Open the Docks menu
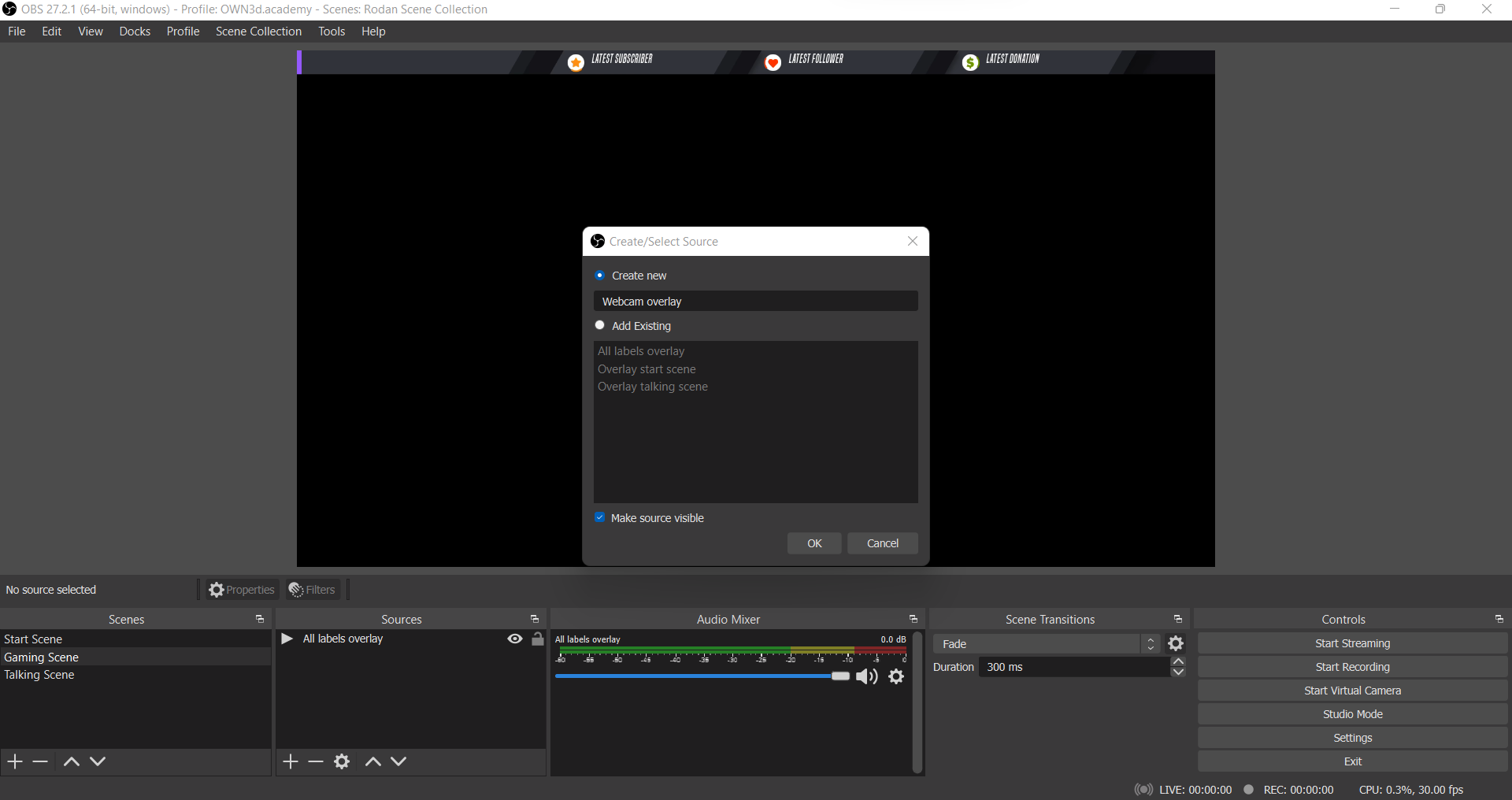Image resolution: width=1512 pixels, height=800 pixels. (135, 31)
